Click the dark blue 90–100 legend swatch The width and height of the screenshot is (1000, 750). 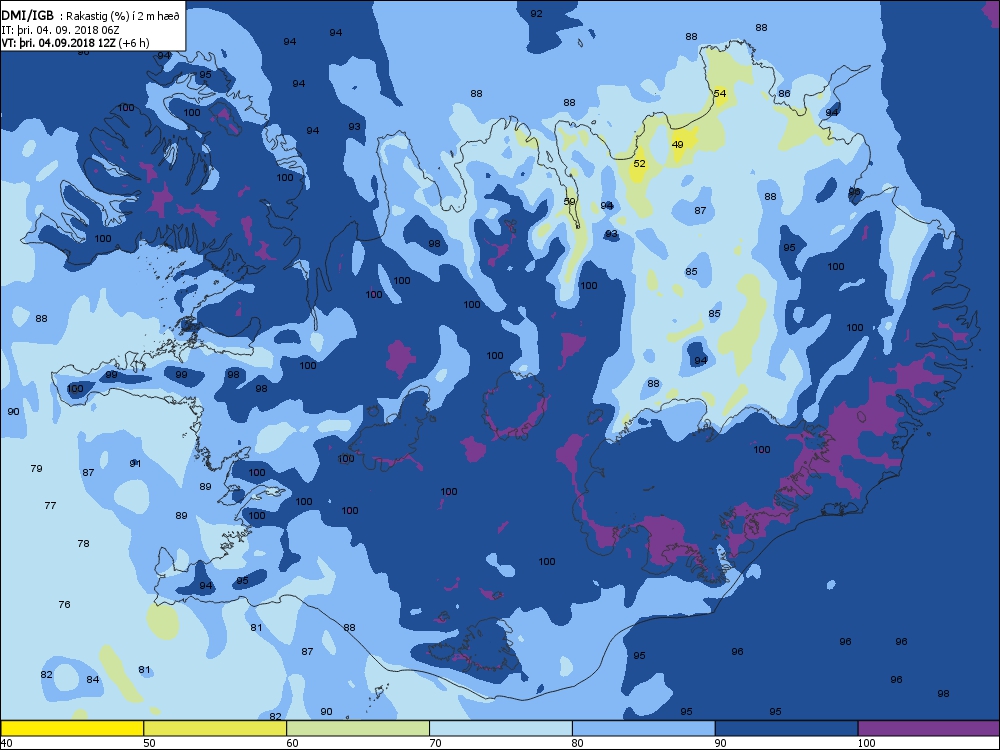pos(786,728)
